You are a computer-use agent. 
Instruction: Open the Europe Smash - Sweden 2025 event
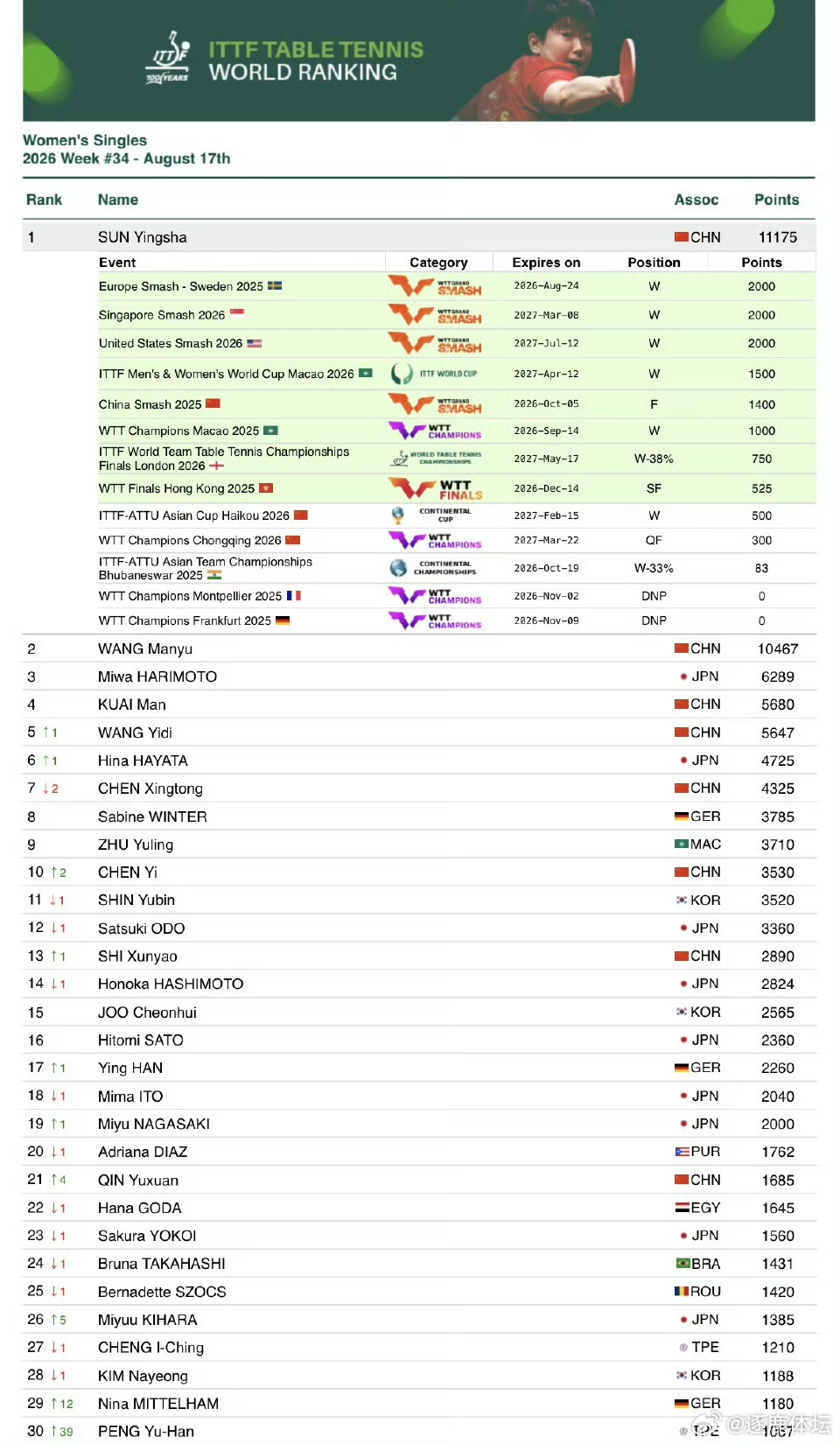180,286
